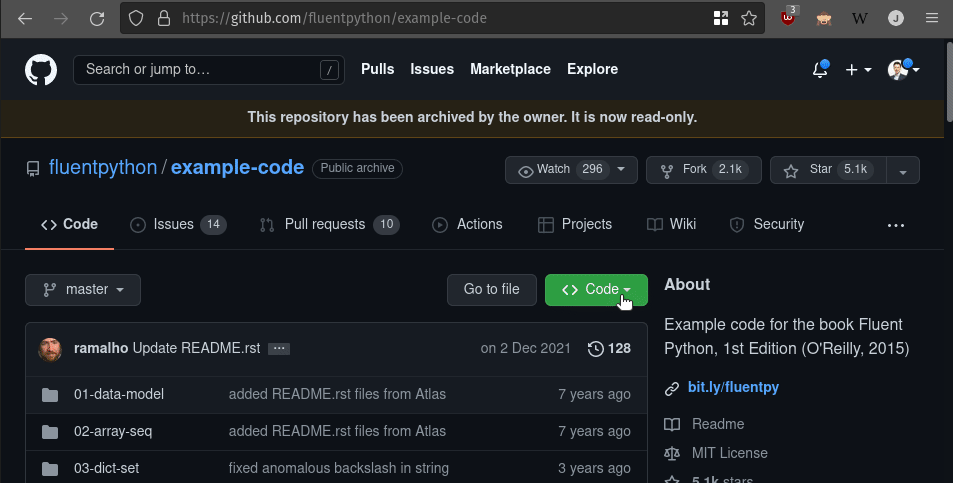Switch to the Issues tab
The width and height of the screenshot is (953, 483).
point(178,224)
